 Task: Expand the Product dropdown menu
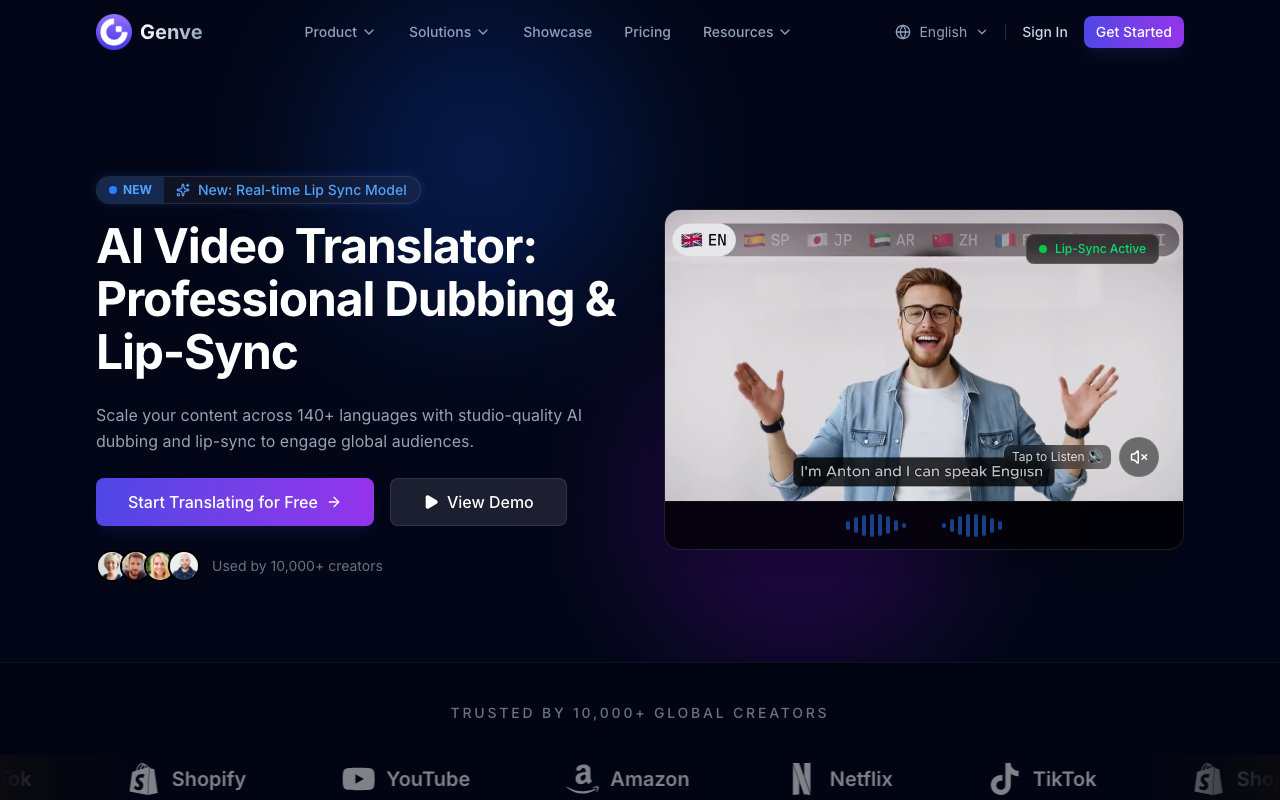click(339, 32)
